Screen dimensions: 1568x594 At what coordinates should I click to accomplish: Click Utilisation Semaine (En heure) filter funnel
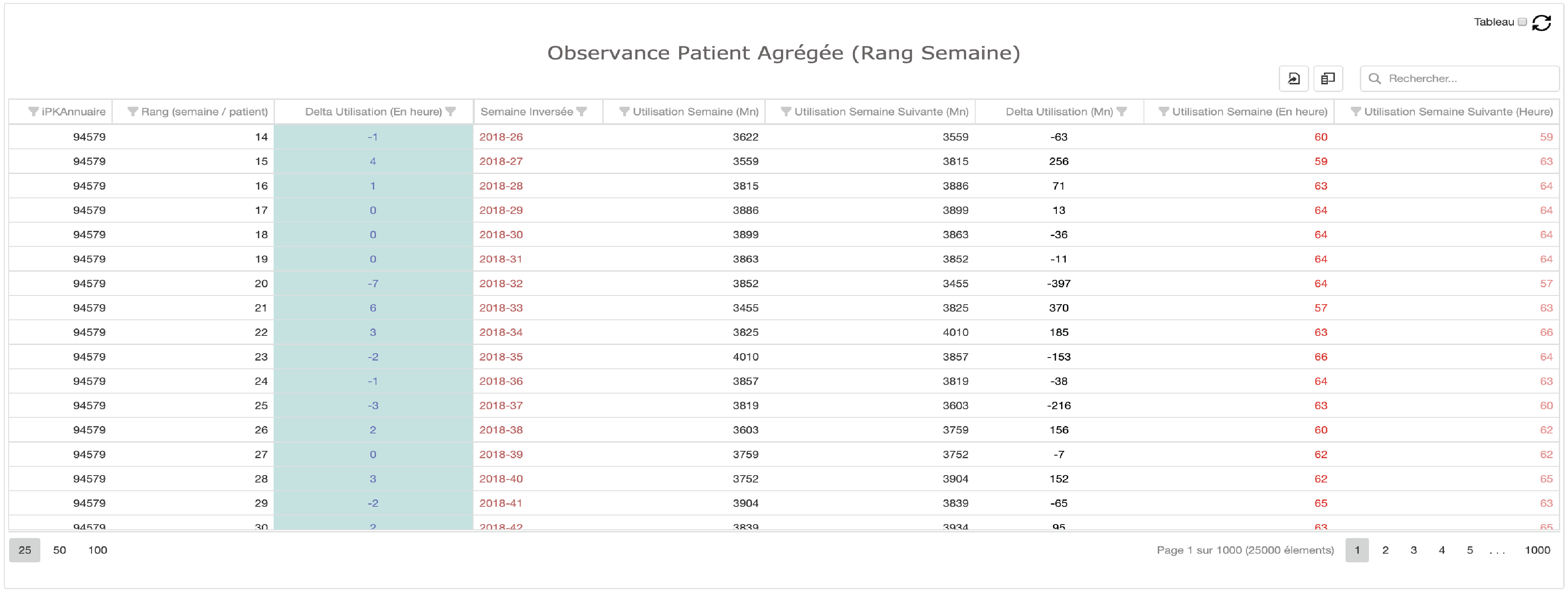click(x=1163, y=112)
